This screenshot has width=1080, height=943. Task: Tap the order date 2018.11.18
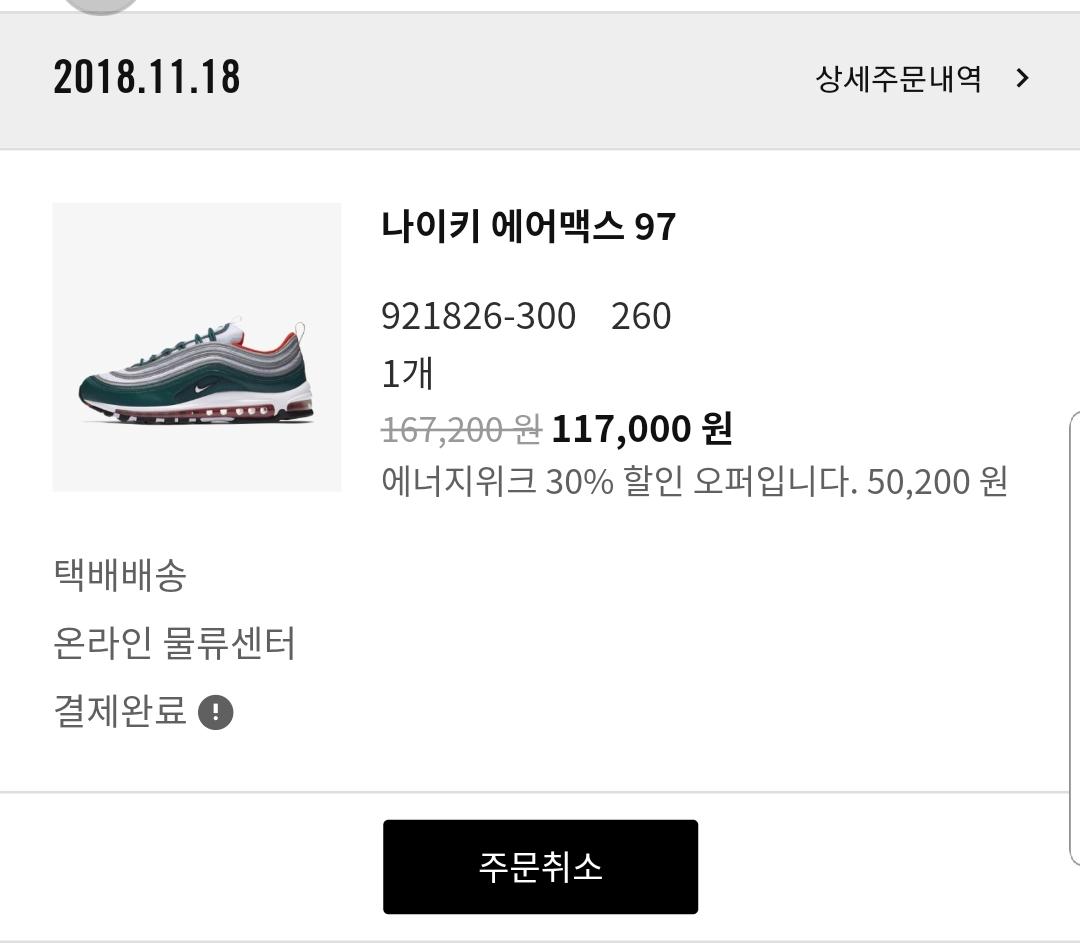[147, 78]
